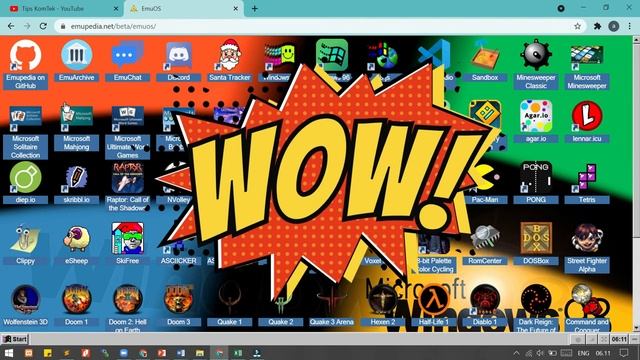This screenshot has width=640, height=360.
Task: Open the Discord shortcut icon
Action: pyautogui.click(x=178, y=60)
